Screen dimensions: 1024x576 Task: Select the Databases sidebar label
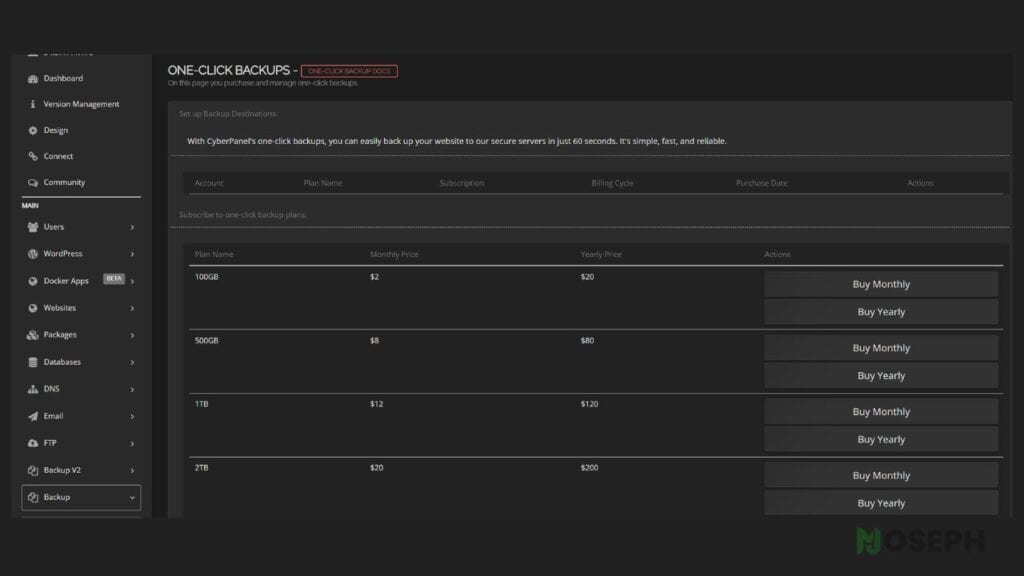62,362
